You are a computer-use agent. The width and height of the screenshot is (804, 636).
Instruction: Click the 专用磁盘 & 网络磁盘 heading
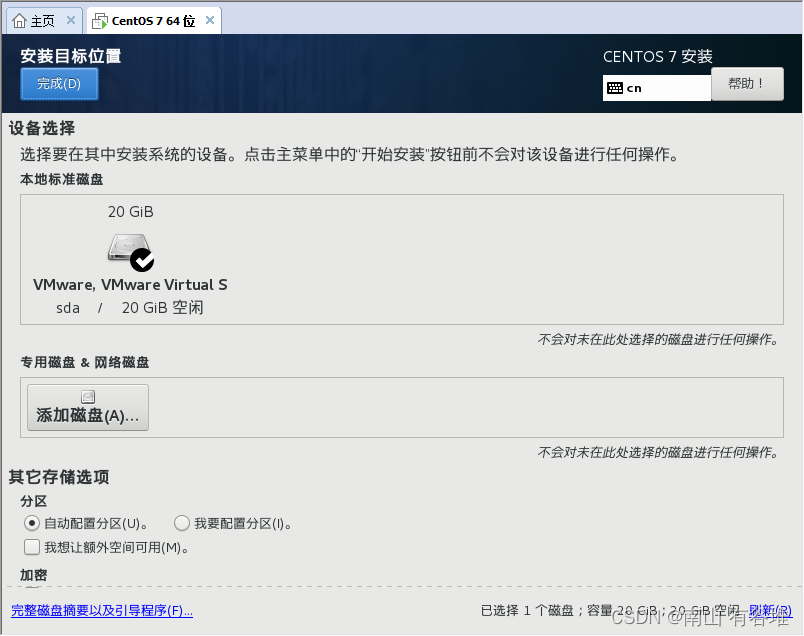(x=85, y=363)
